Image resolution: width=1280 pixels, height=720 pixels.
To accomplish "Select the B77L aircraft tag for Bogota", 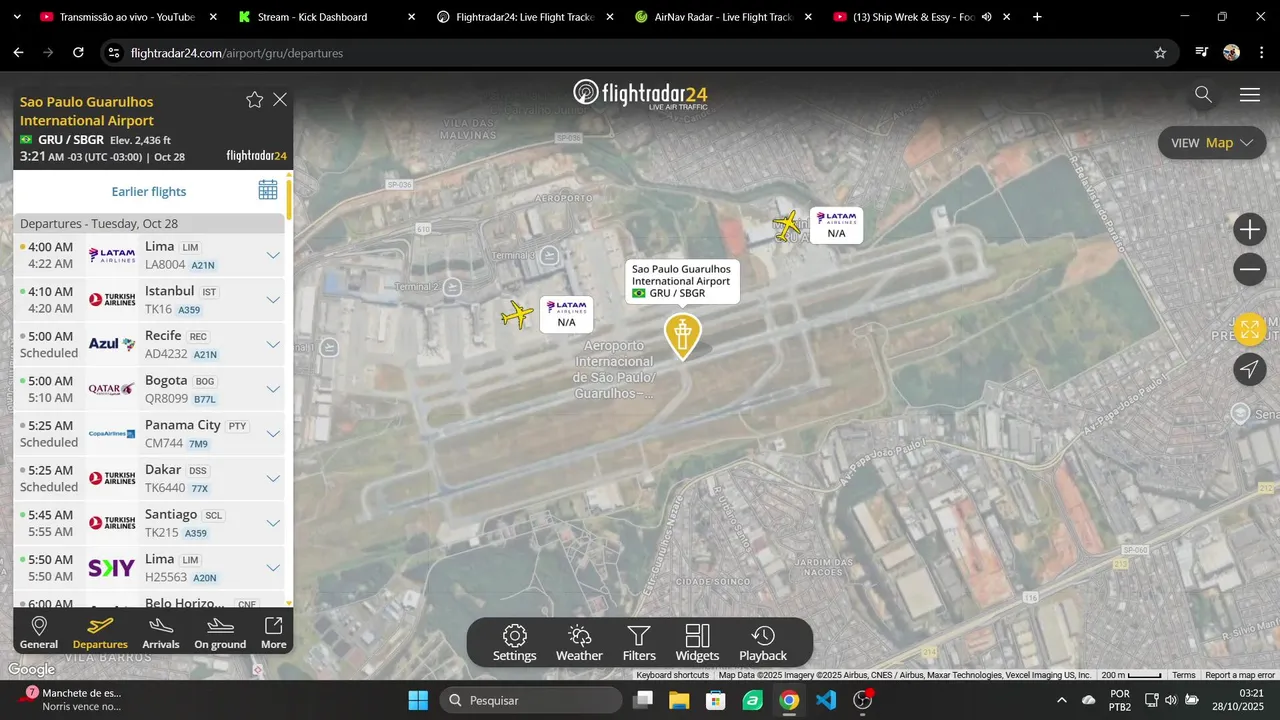I will [204, 399].
